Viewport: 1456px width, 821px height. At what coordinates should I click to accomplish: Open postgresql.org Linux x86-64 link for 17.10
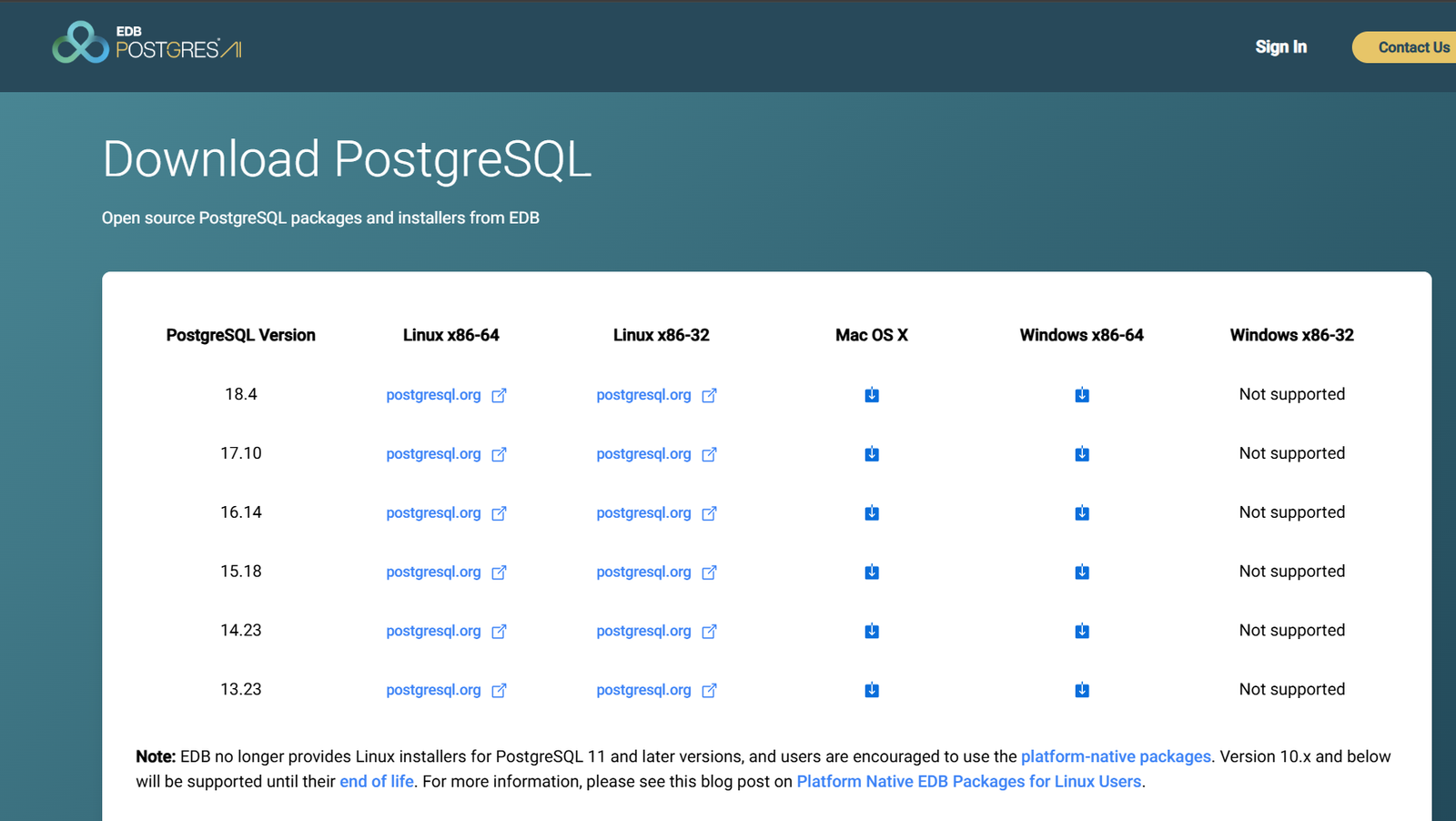pyautogui.click(x=446, y=454)
